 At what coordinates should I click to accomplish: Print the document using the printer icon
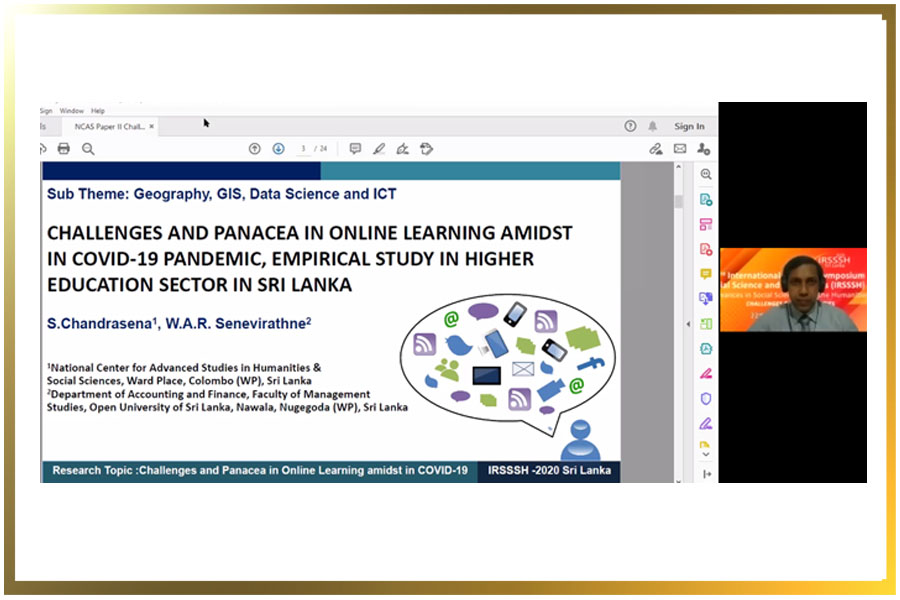64,149
